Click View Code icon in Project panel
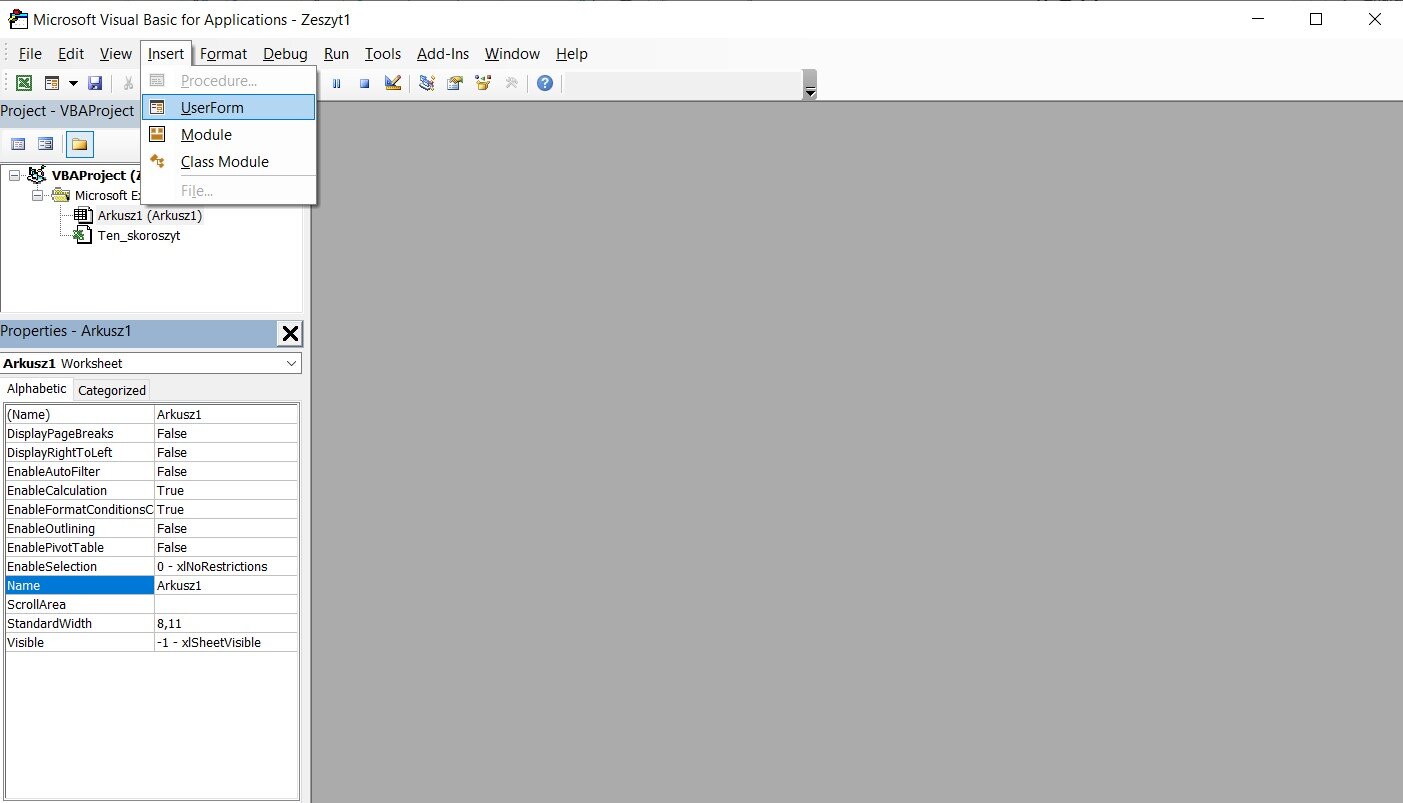The width and height of the screenshot is (1403, 803). click(18, 144)
